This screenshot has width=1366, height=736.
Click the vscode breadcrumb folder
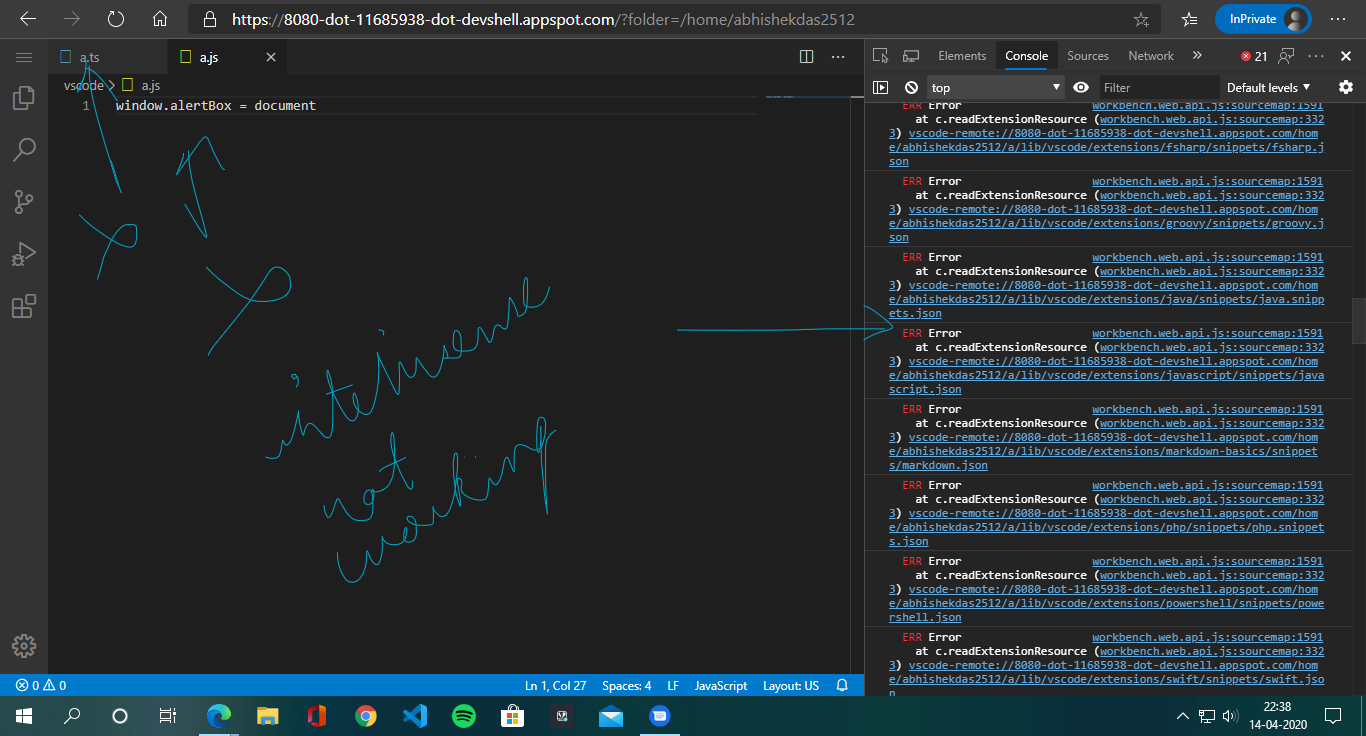click(x=83, y=86)
